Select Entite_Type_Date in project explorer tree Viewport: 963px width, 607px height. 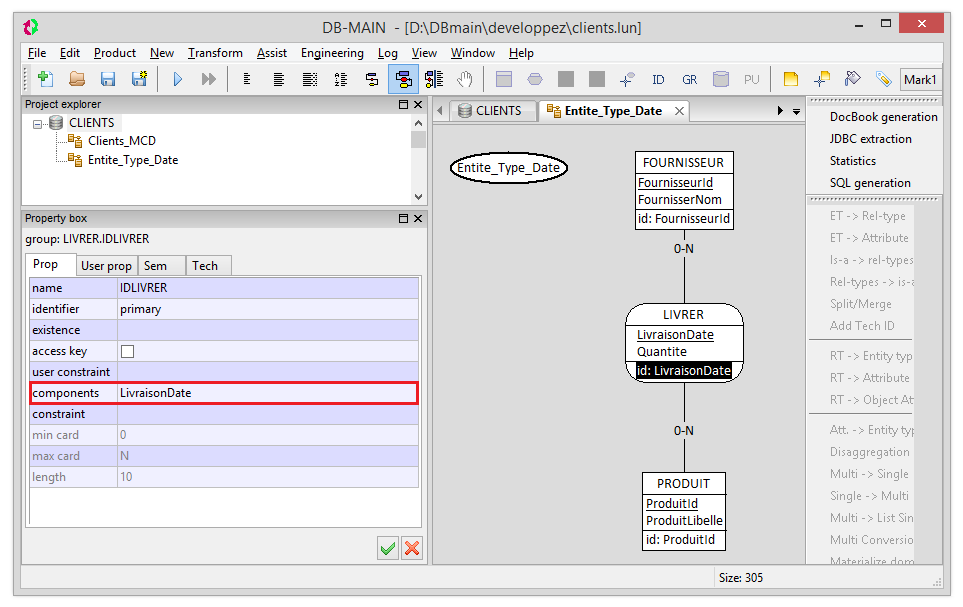click(133, 160)
